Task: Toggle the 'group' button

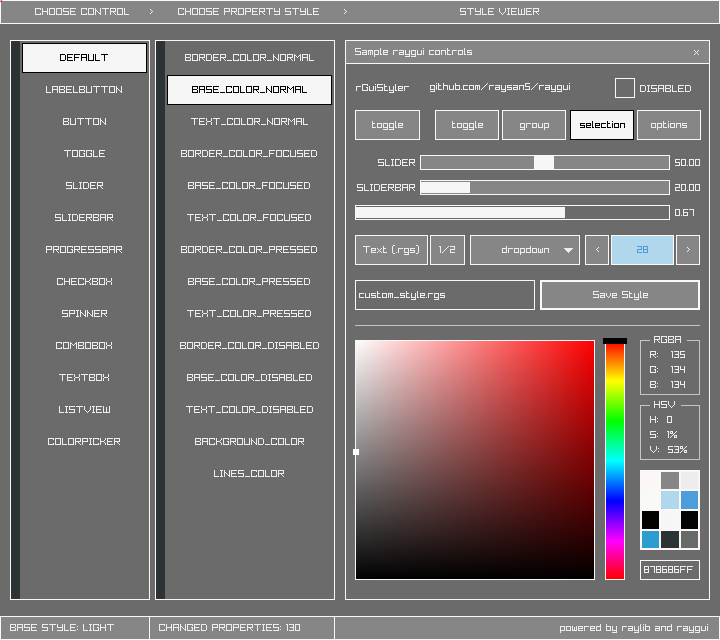Action: [533, 125]
